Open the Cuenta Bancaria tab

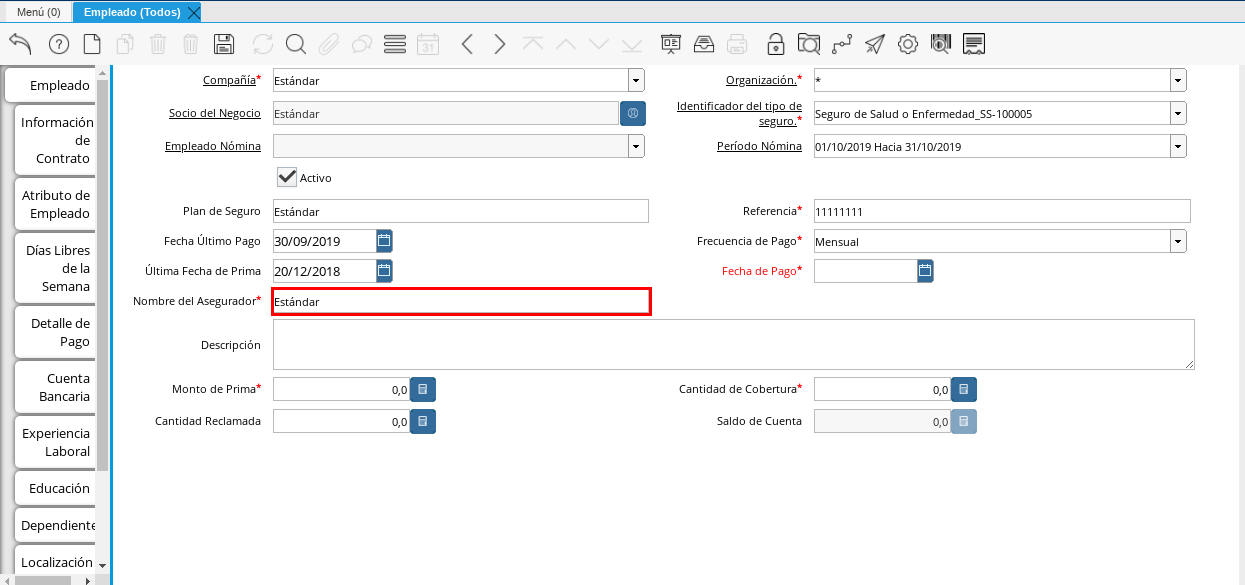[x=57, y=387]
